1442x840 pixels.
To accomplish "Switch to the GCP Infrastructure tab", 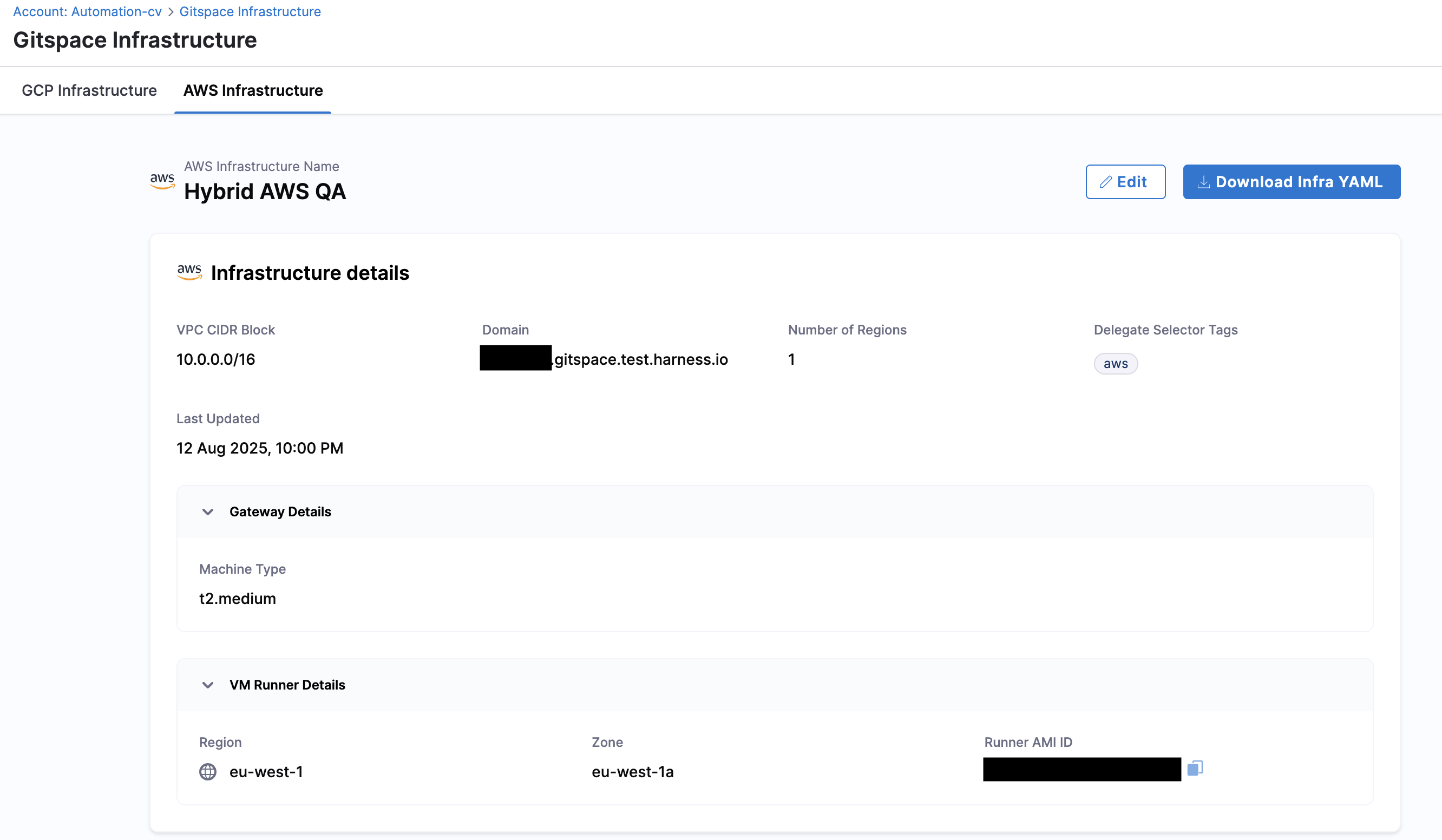I will point(89,90).
